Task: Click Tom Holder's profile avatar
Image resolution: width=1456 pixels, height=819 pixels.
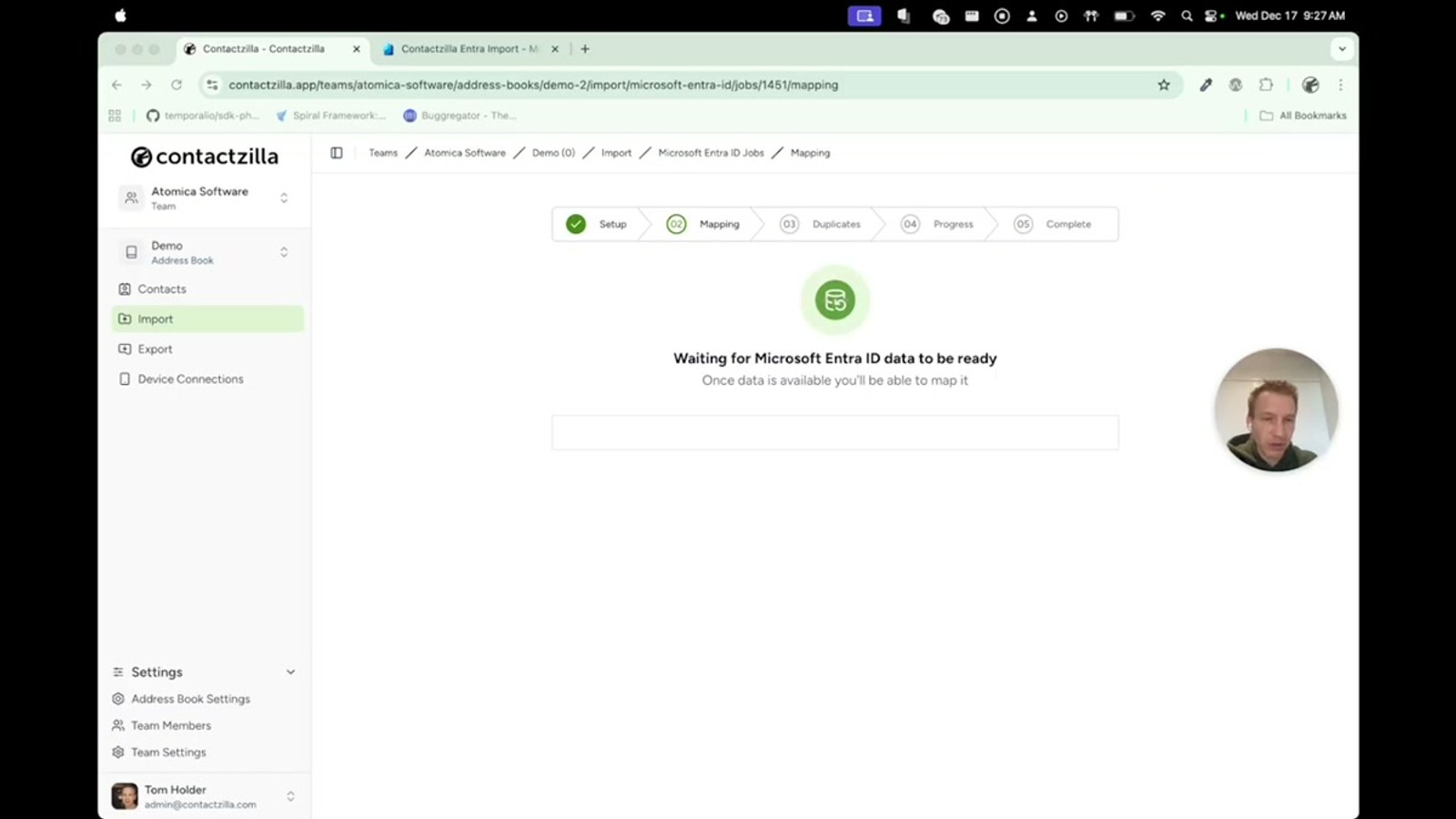Action: point(125,796)
